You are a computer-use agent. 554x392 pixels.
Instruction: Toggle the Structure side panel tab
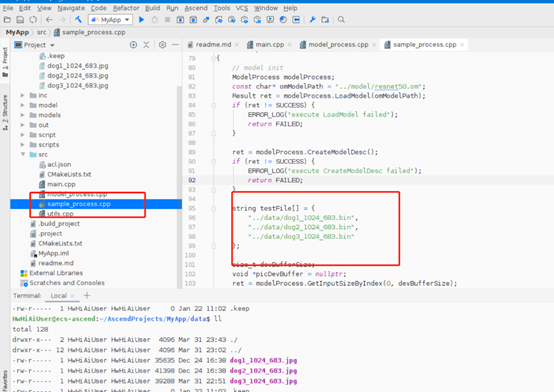(x=5, y=112)
